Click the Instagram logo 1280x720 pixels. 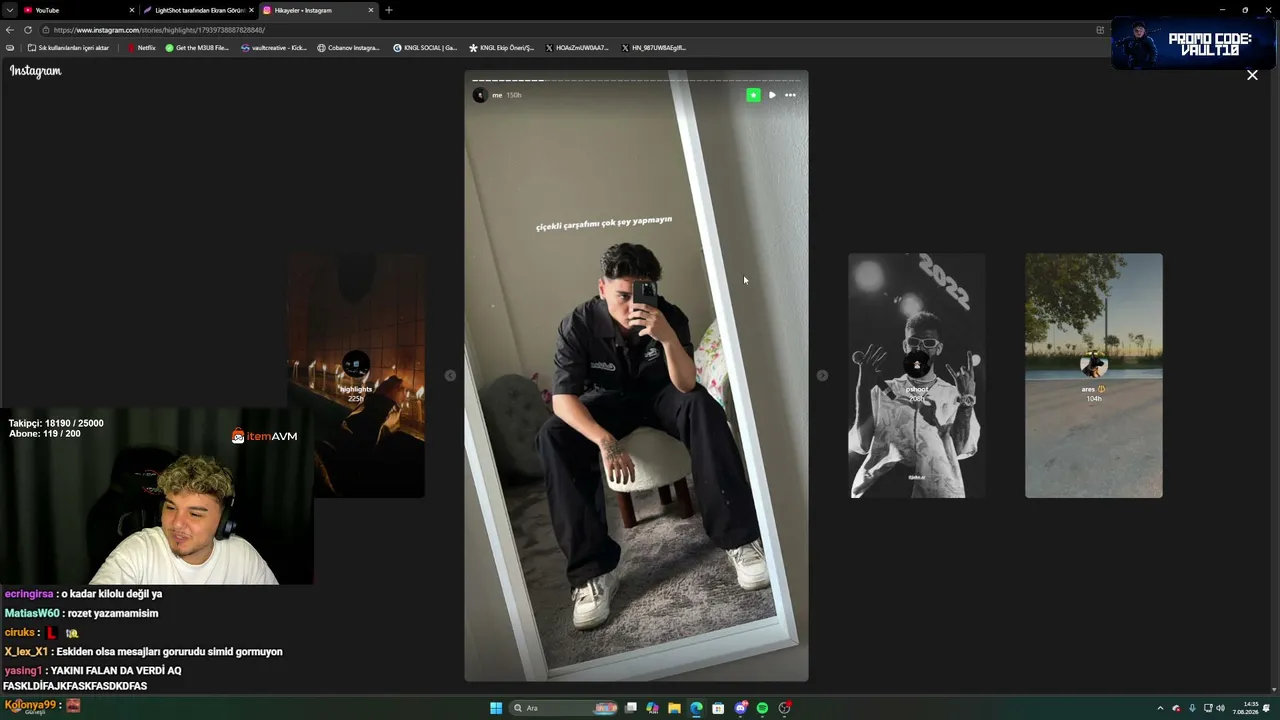coord(36,71)
